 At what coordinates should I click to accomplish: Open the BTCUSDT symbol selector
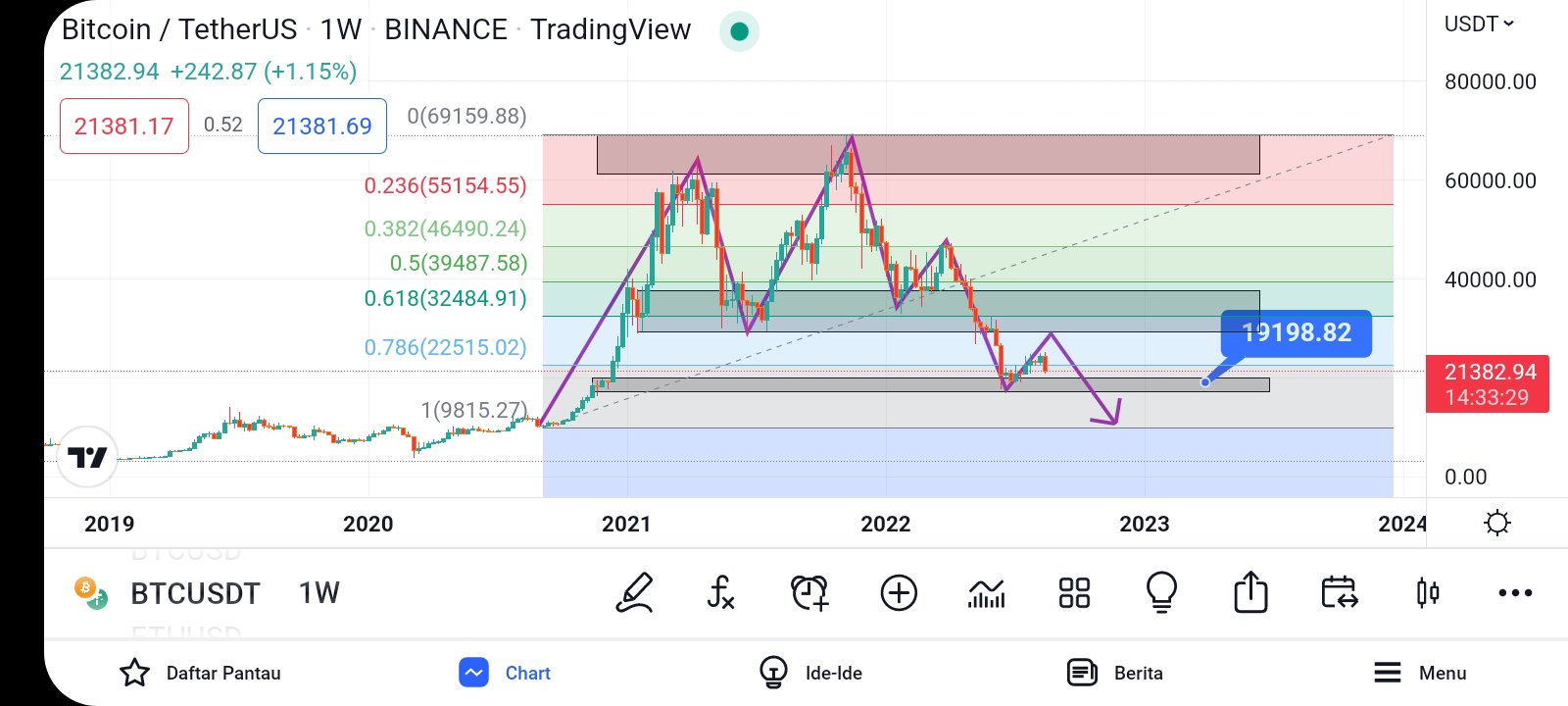coord(195,593)
